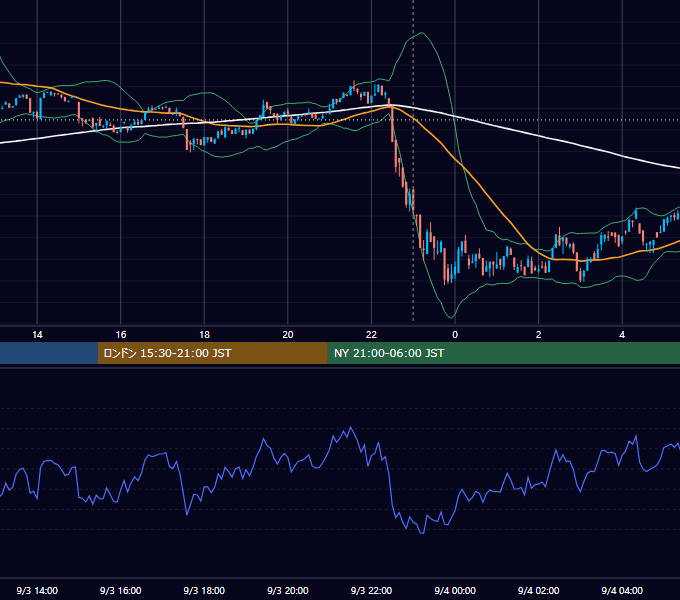Click the 9/4 00:00 label on indicator axis
This screenshot has width=680, height=600.
(x=455, y=590)
